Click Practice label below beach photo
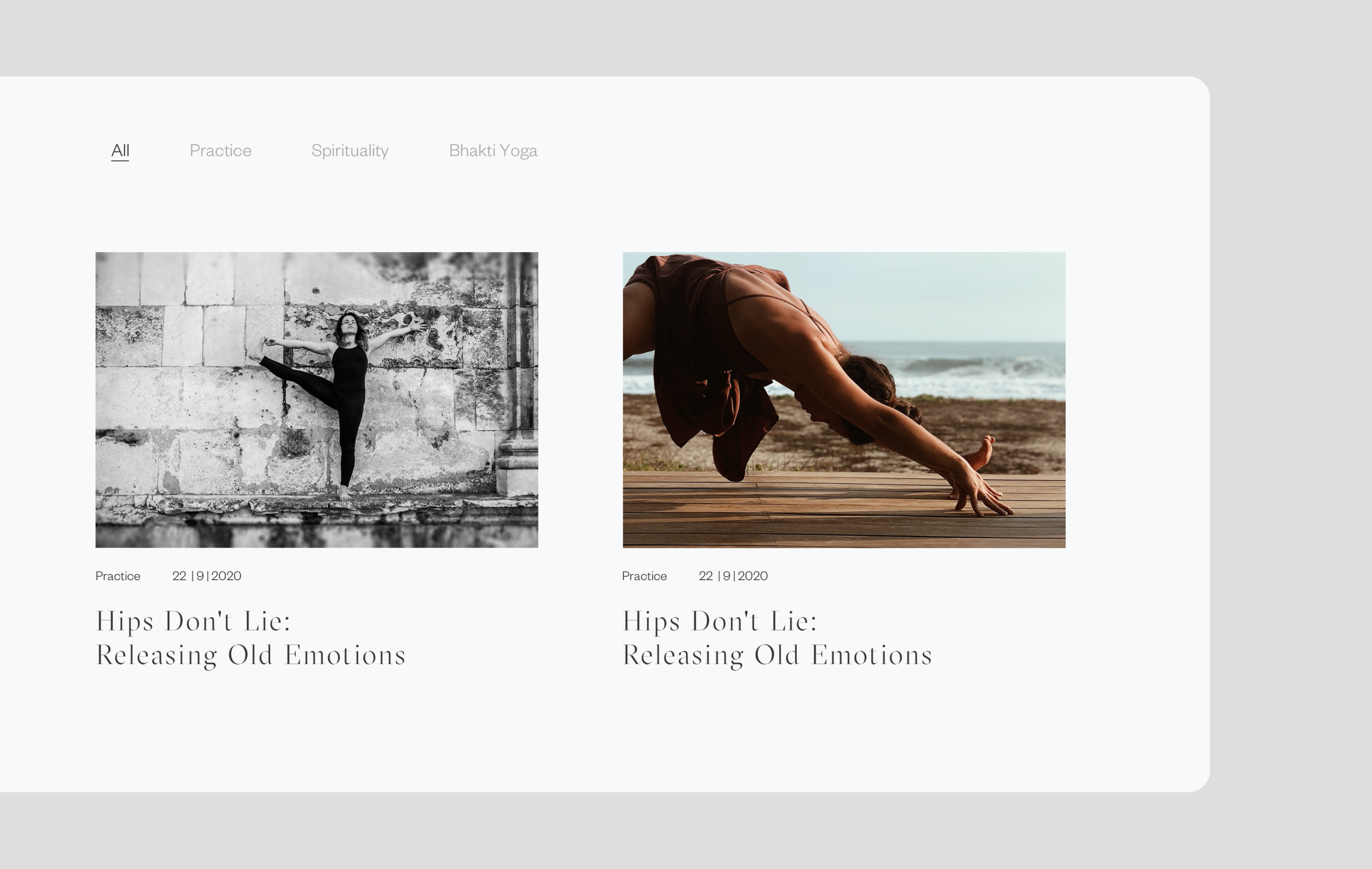 644,576
